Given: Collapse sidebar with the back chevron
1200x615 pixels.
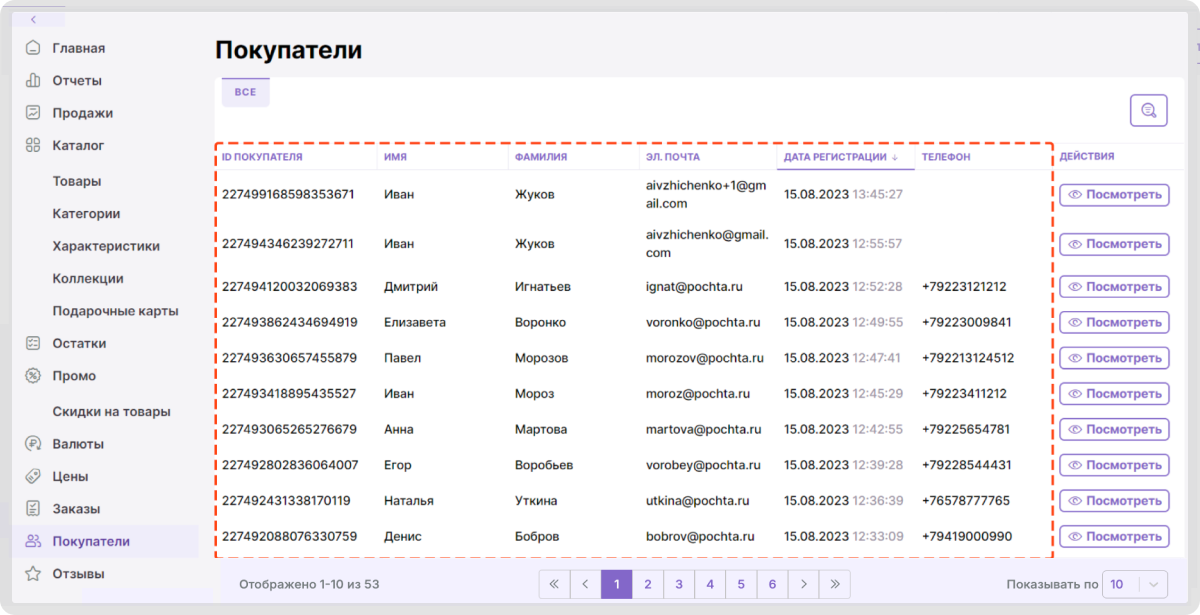Looking at the screenshot, I should coord(33,20).
